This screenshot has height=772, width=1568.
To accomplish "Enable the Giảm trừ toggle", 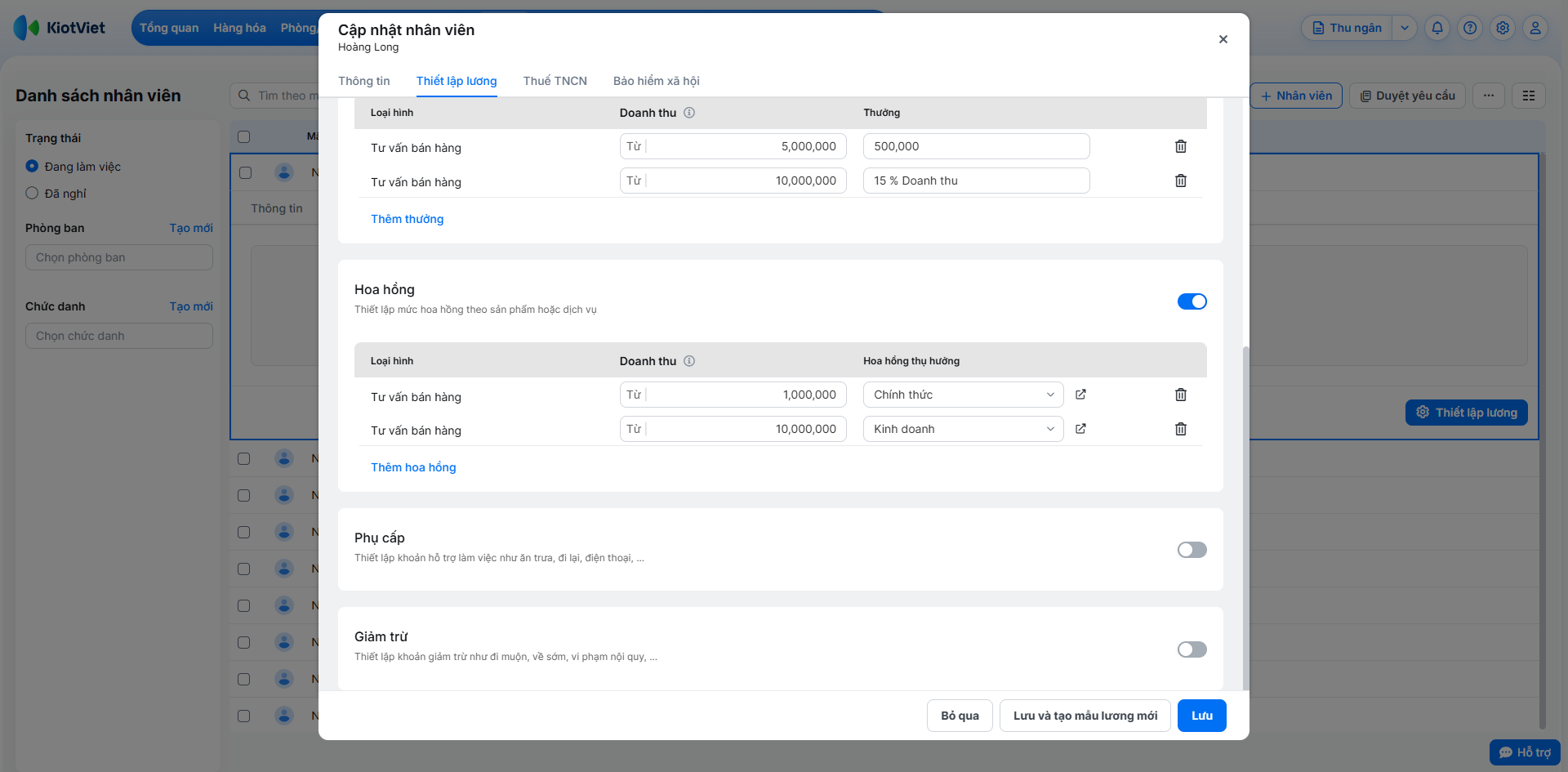I will pyautogui.click(x=1192, y=649).
